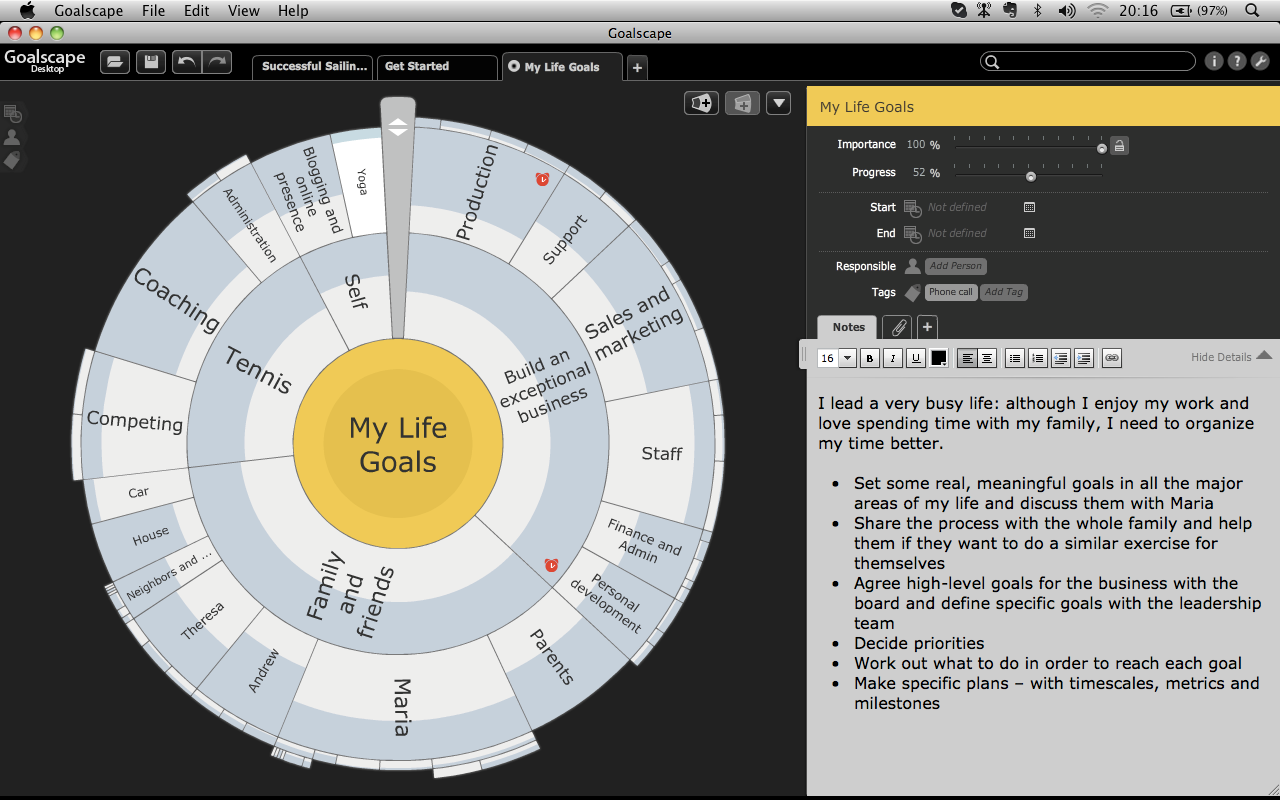
Task: Collapse the panel with Hide Details
Action: [1232, 357]
